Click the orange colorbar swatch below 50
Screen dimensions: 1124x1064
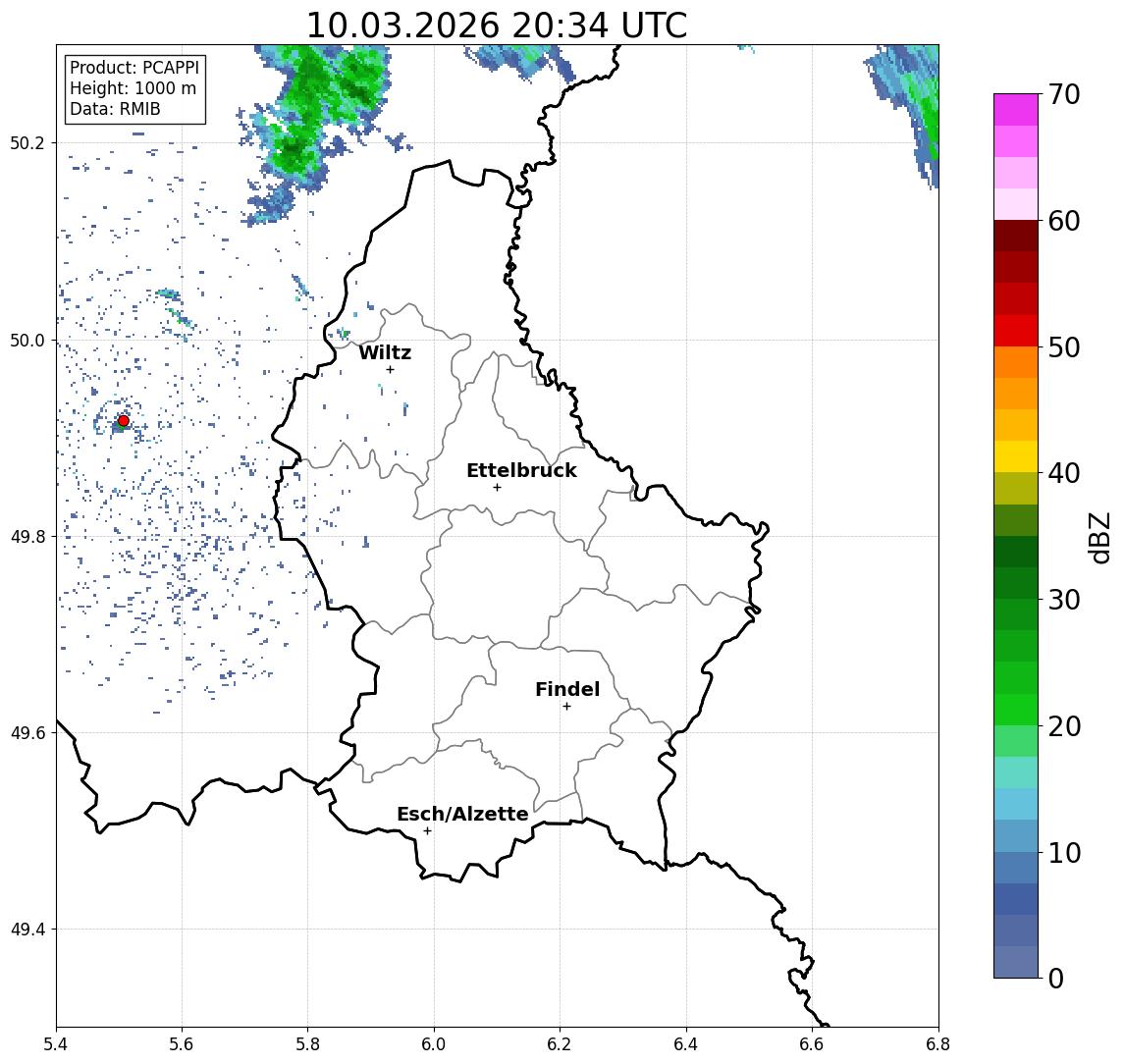click(1016, 362)
